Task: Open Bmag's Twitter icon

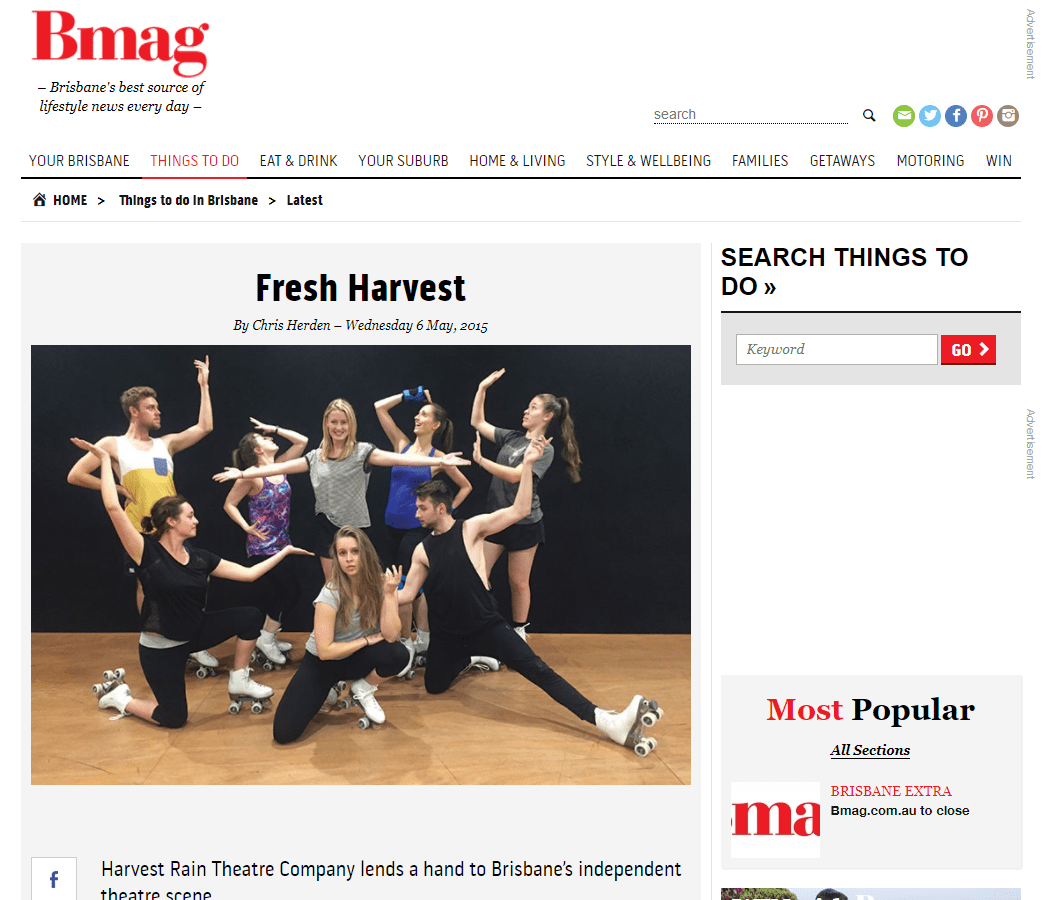Action: (x=930, y=116)
